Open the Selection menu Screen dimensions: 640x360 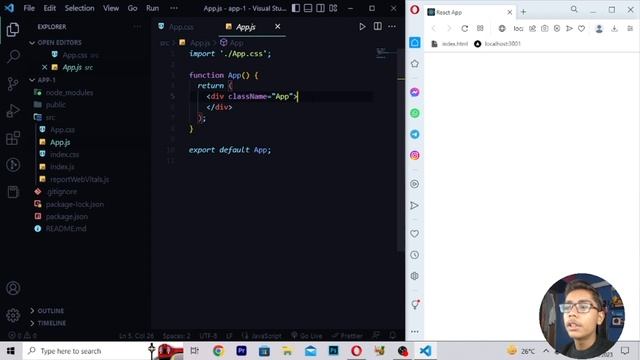click(x=80, y=8)
